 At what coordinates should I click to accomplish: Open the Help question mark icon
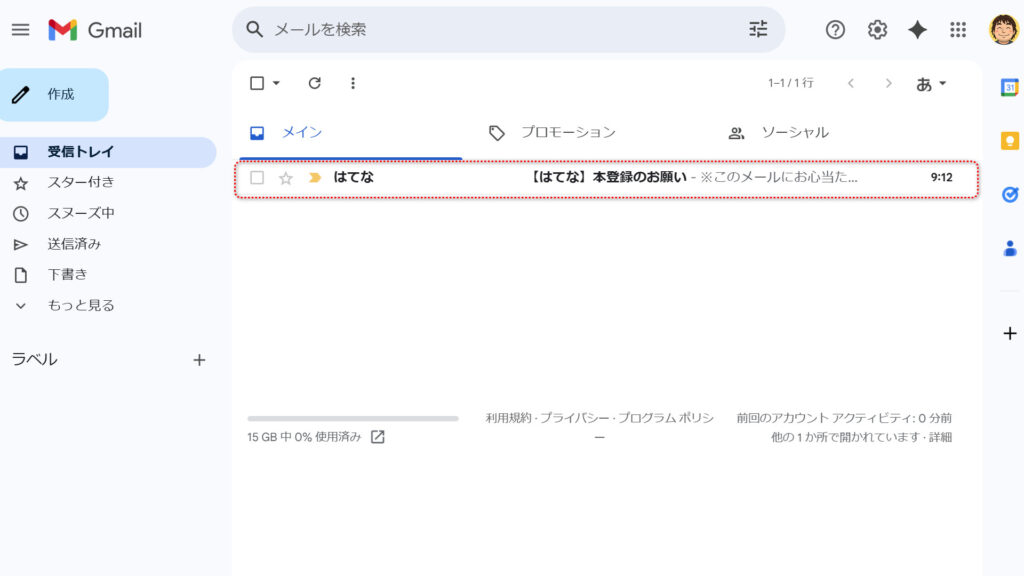coord(835,30)
